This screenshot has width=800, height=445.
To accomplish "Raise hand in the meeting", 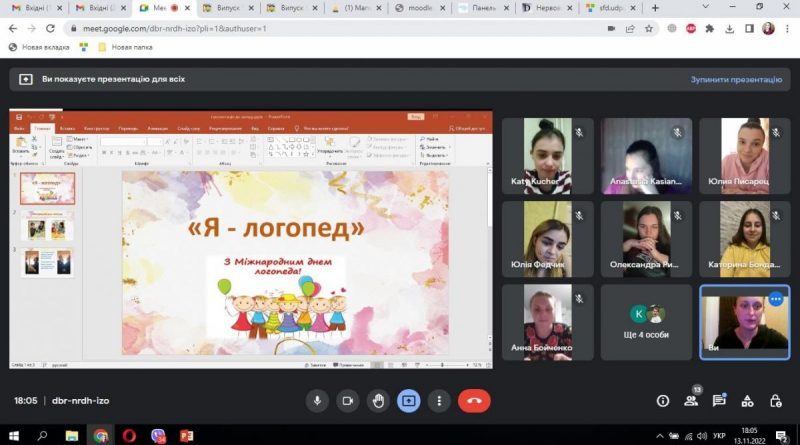I will (378, 401).
